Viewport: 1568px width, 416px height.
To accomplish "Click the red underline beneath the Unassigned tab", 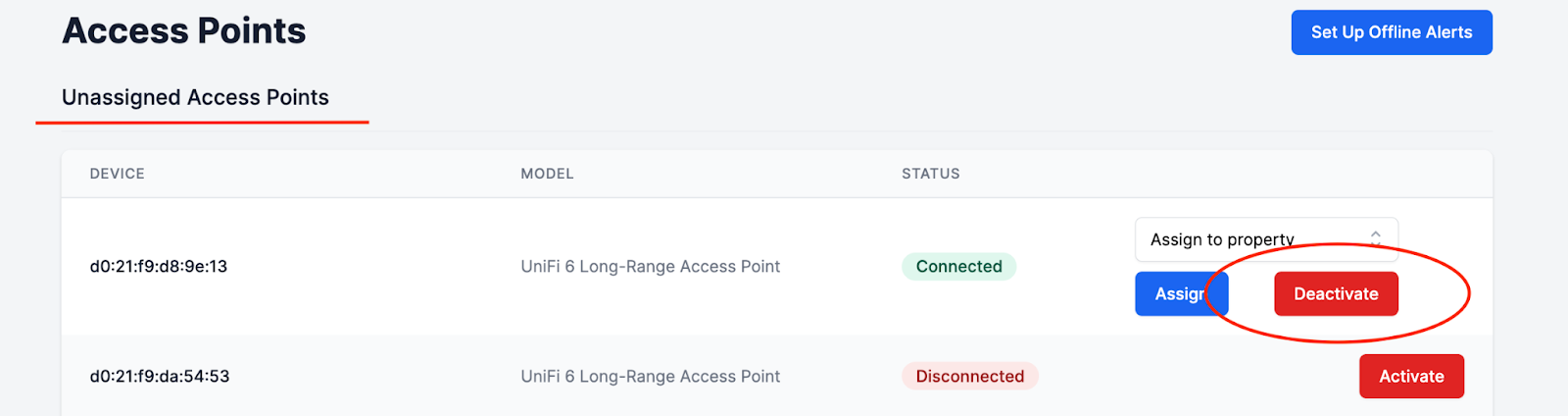I will point(202,122).
